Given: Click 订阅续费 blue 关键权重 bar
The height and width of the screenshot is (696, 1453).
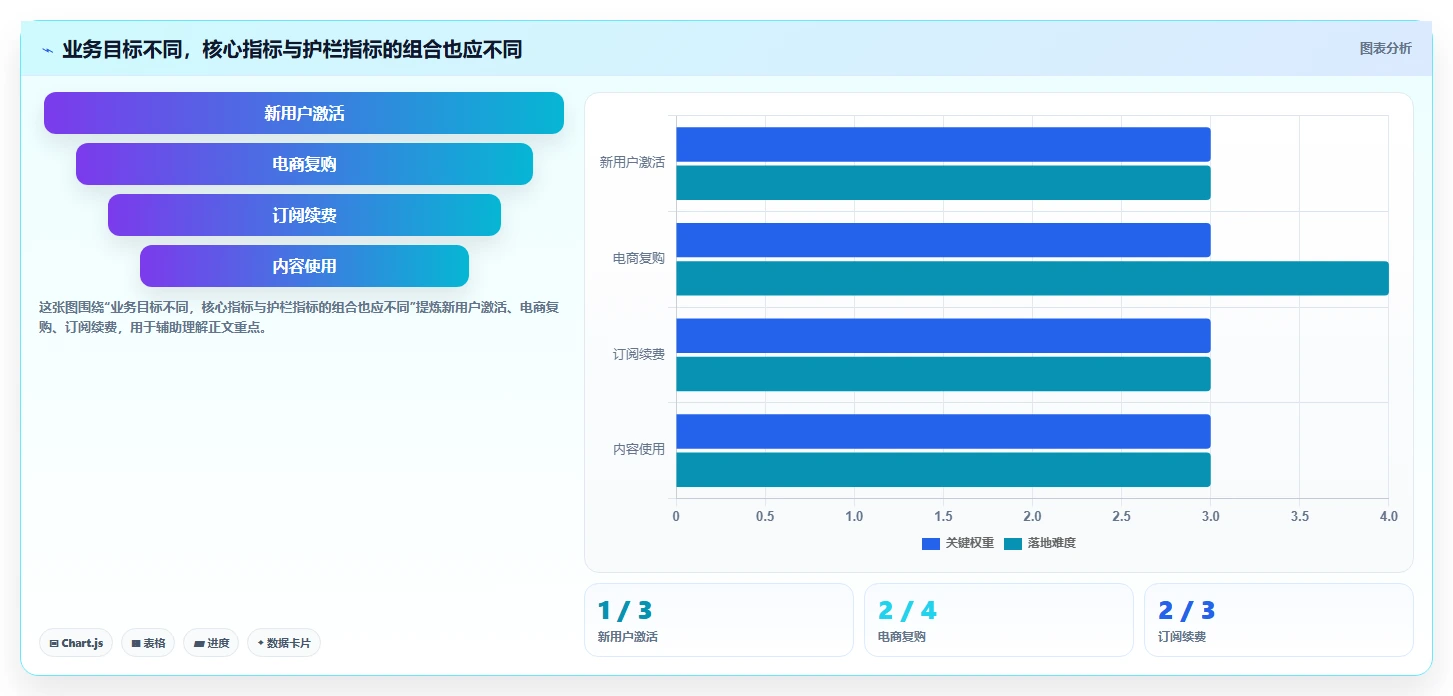Looking at the screenshot, I should [x=943, y=336].
